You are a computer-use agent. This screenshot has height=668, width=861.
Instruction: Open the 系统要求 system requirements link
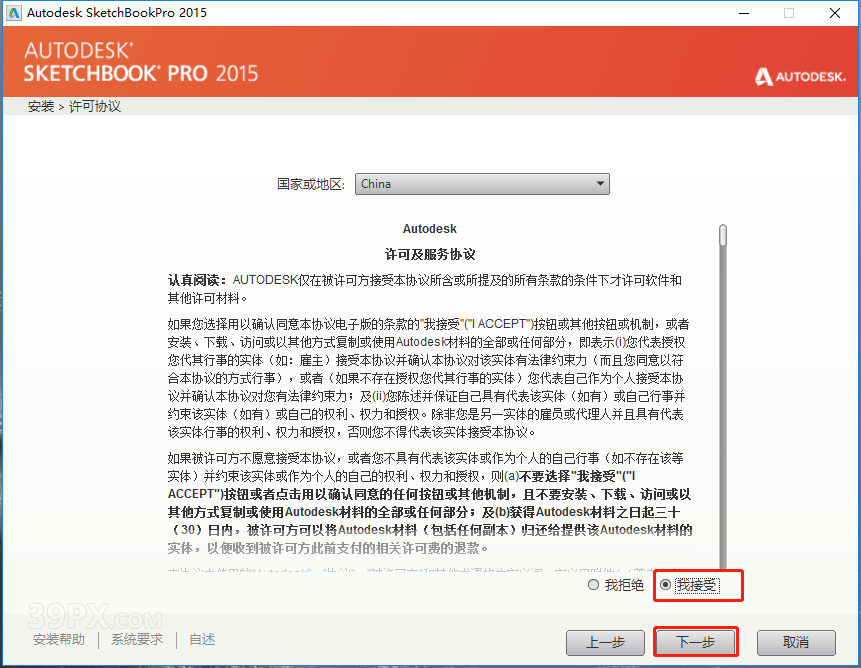(137, 639)
